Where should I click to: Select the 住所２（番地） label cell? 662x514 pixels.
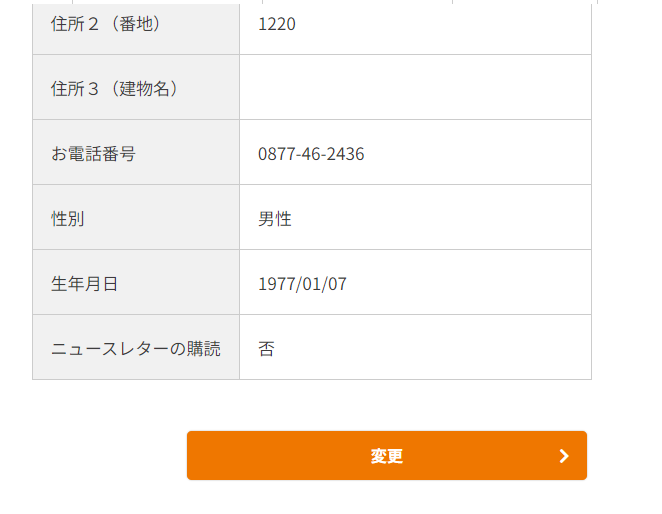click(x=136, y=24)
